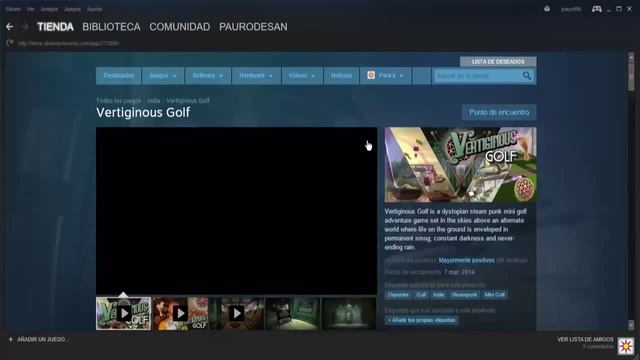
Task: Open the Lista de deseados button
Action: [x=498, y=62]
